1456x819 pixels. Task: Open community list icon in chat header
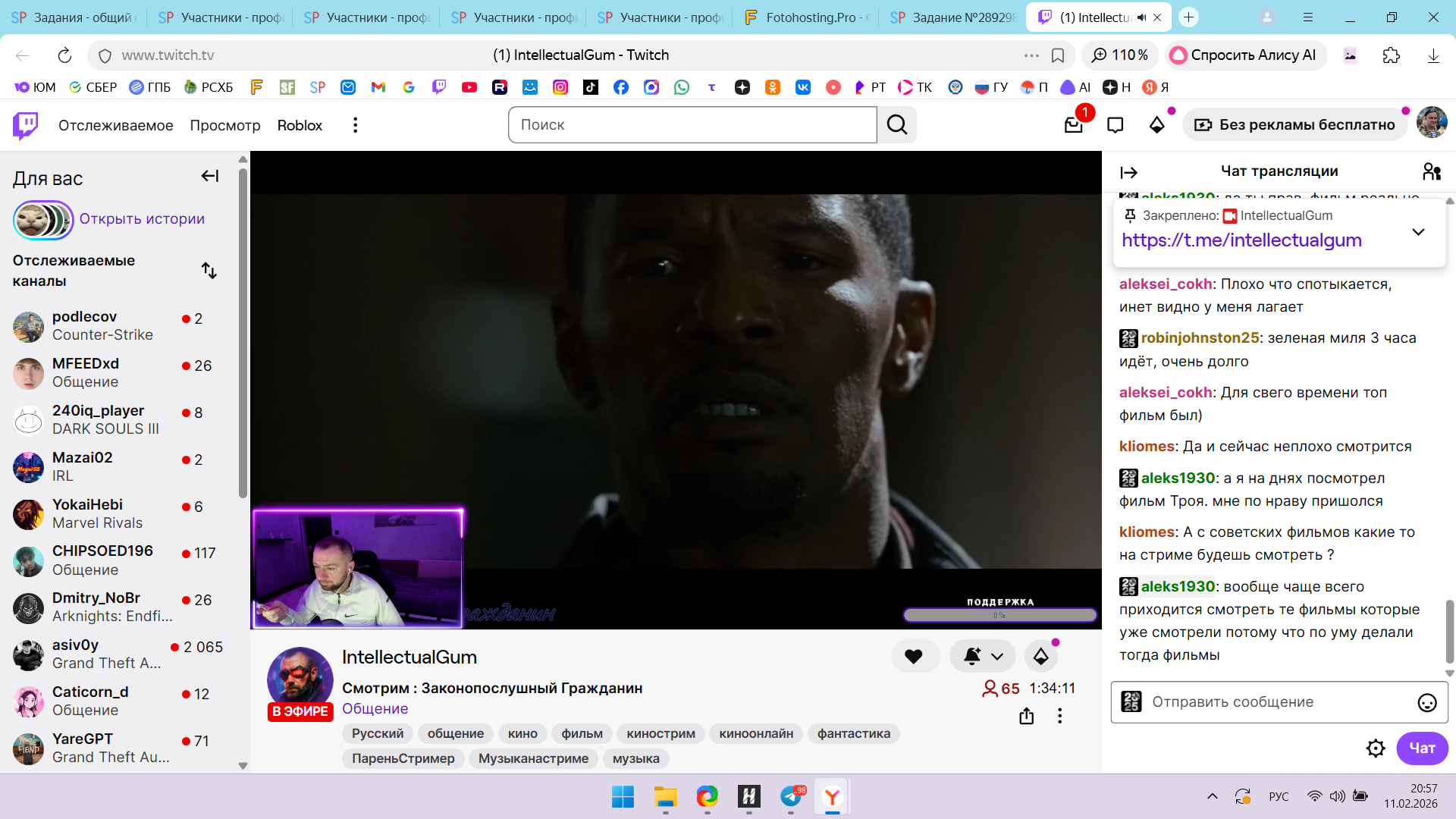(x=1432, y=171)
